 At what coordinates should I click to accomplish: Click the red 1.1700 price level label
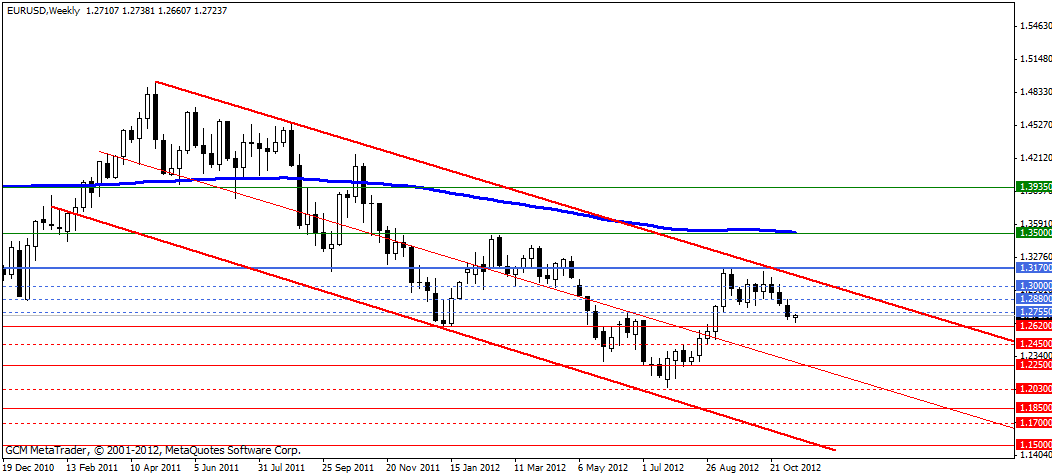1035,423
